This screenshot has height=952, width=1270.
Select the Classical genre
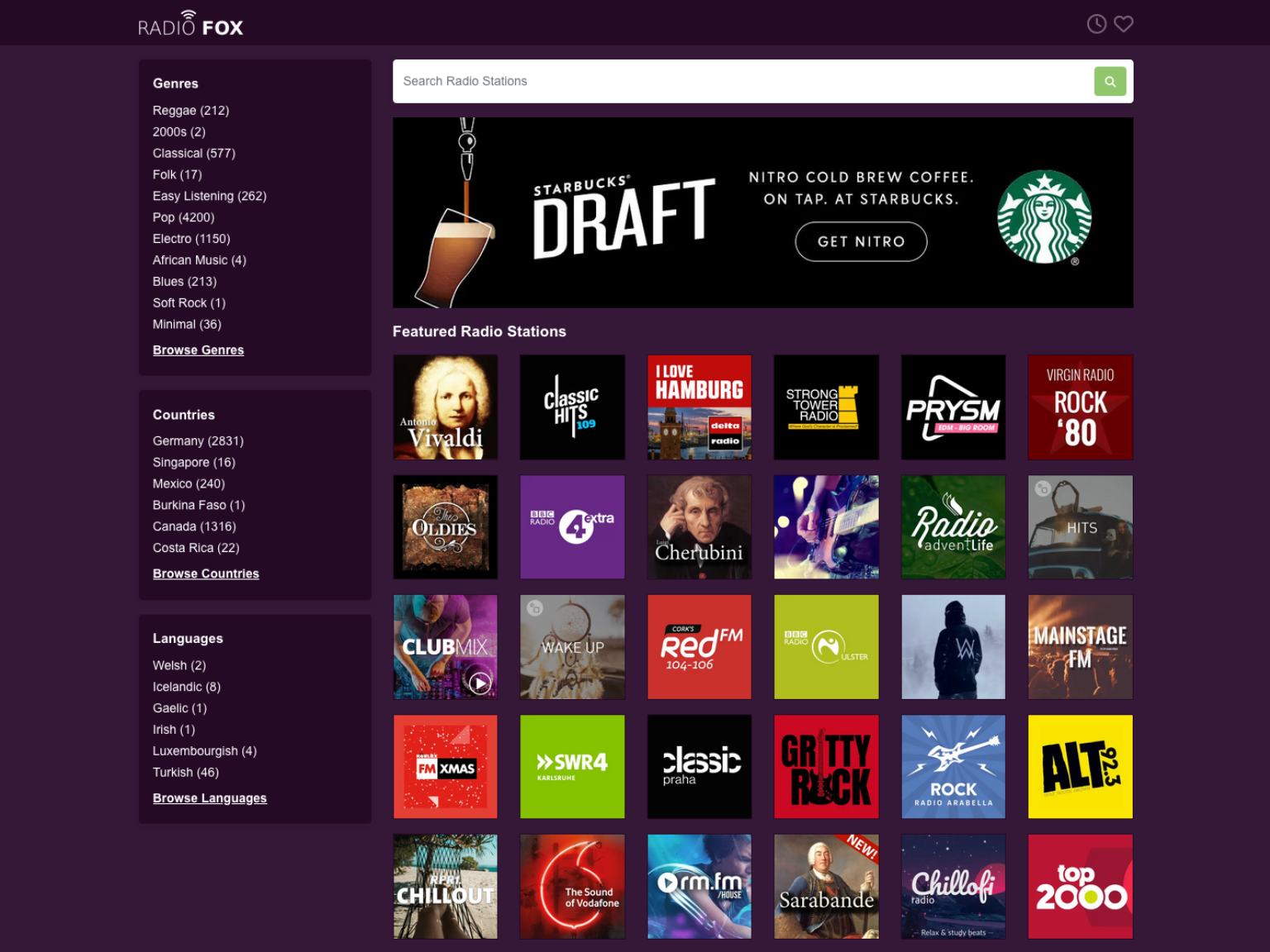tap(193, 153)
